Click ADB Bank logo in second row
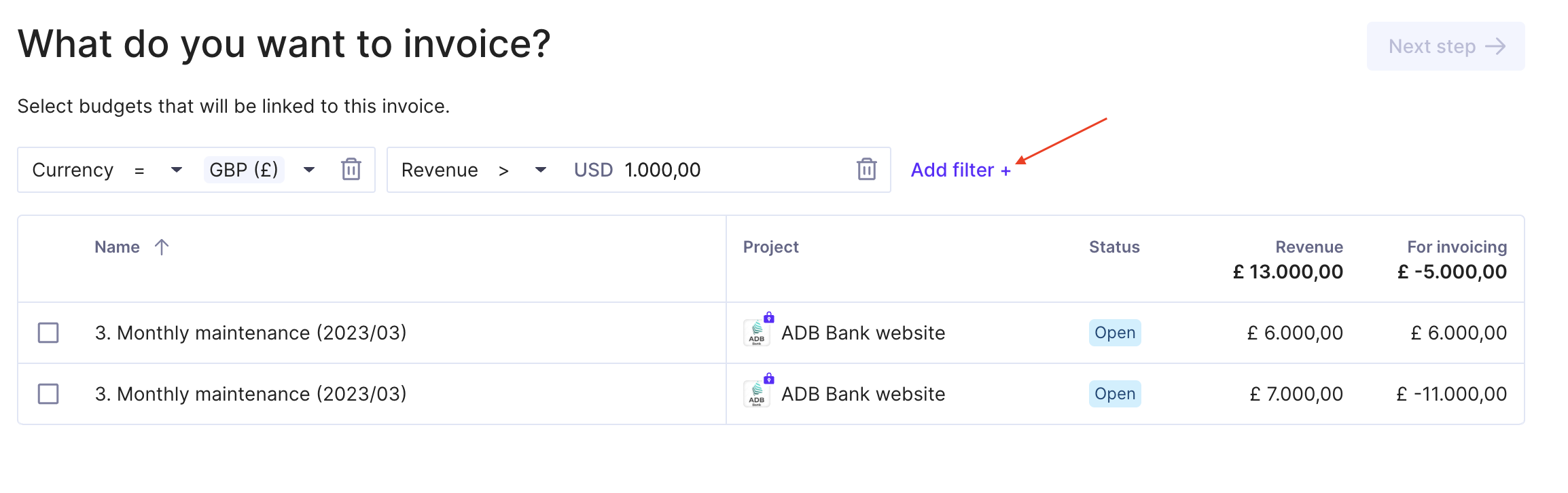The width and height of the screenshot is (1568, 493). pyautogui.click(x=756, y=395)
